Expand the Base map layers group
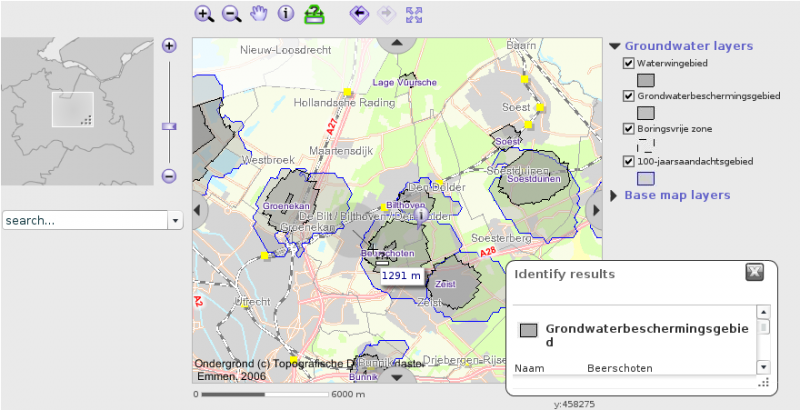800x410 pixels. pos(615,195)
